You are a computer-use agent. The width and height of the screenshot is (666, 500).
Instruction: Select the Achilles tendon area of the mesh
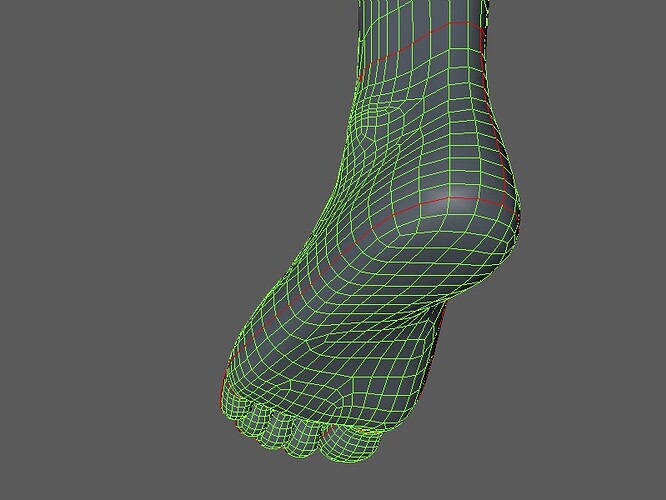493,106
